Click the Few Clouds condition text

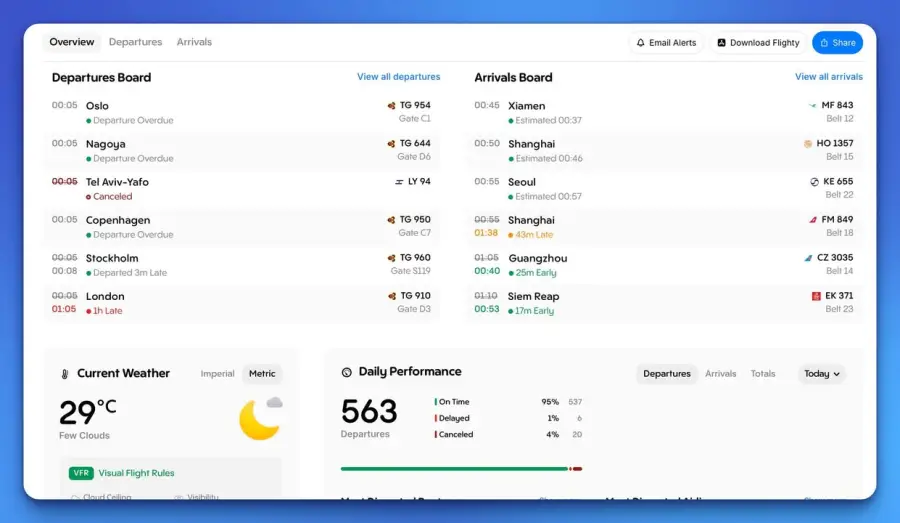pyautogui.click(x=84, y=436)
